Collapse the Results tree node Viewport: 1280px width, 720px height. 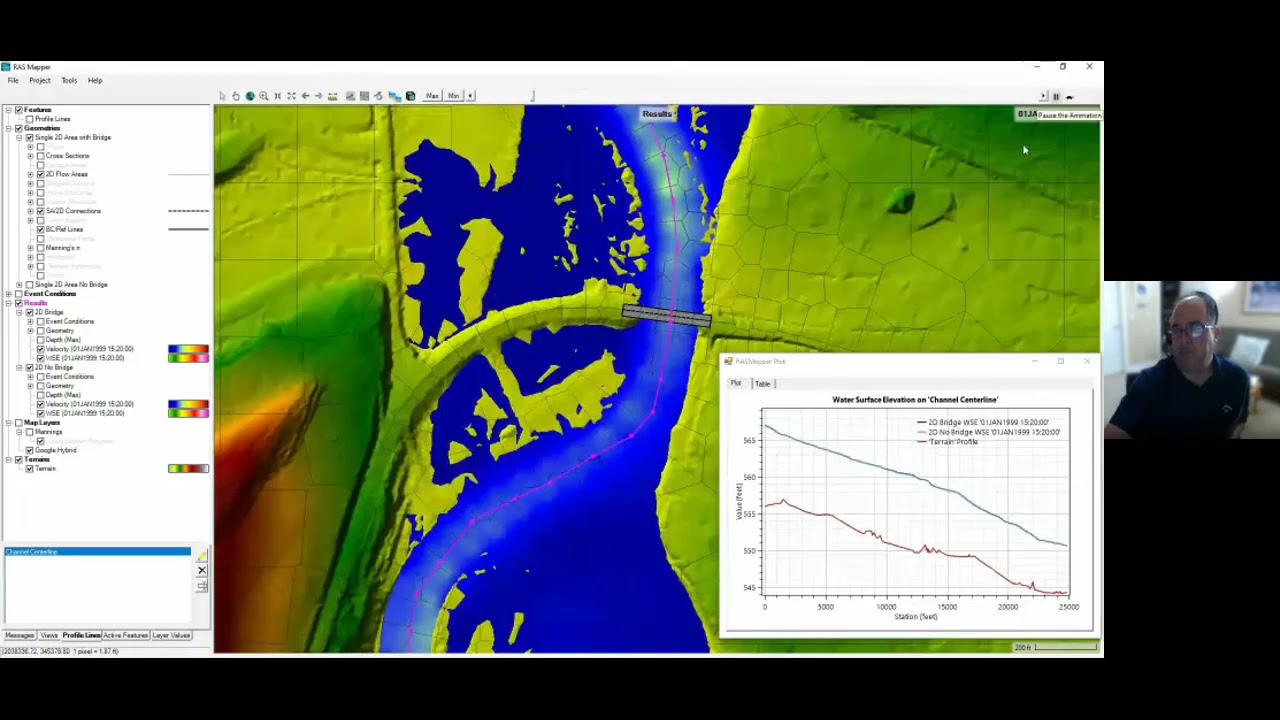(8, 303)
